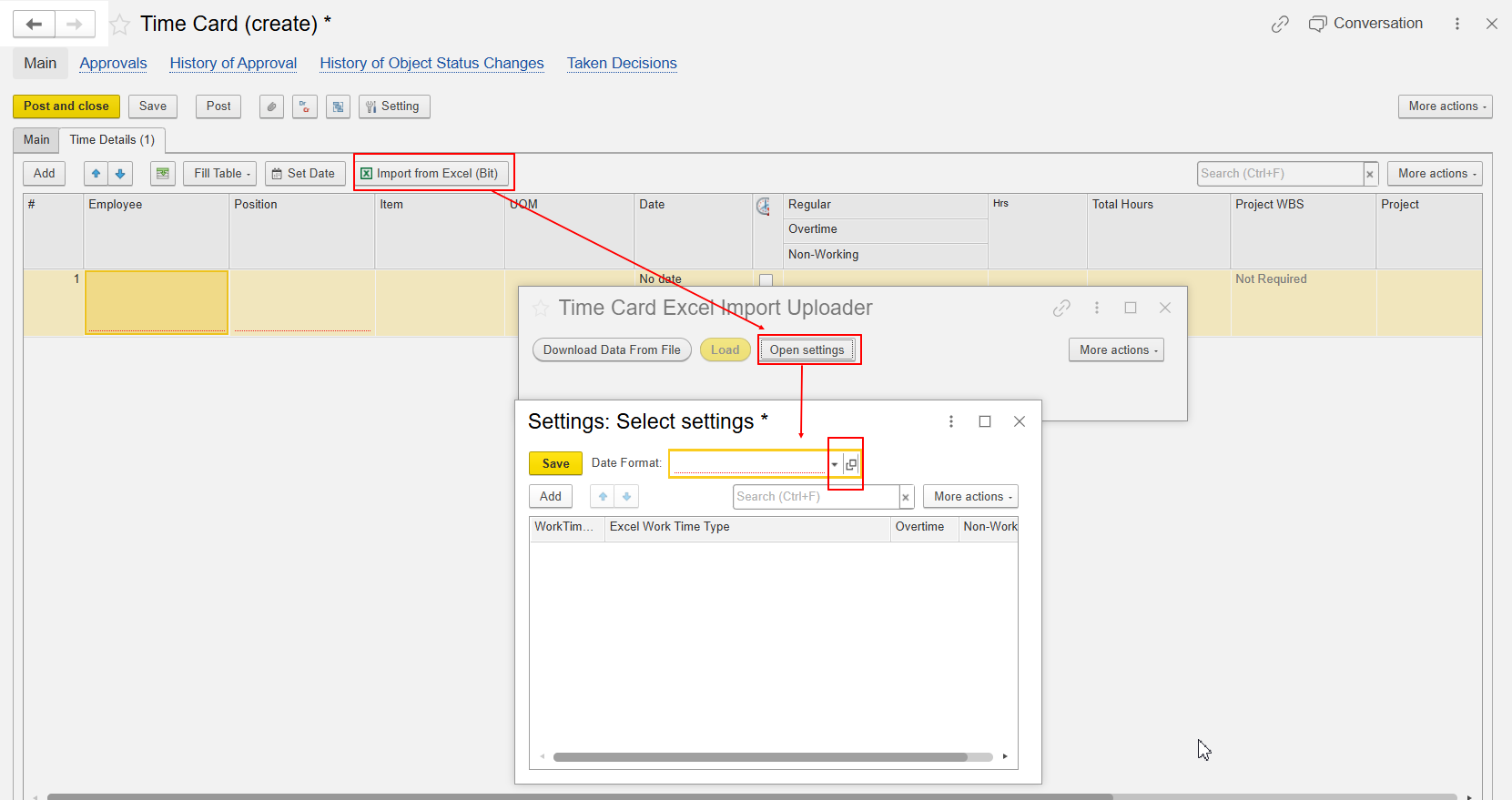Open the Setting button in document toolbar
The image size is (1512, 800).
tap(394, 106)
